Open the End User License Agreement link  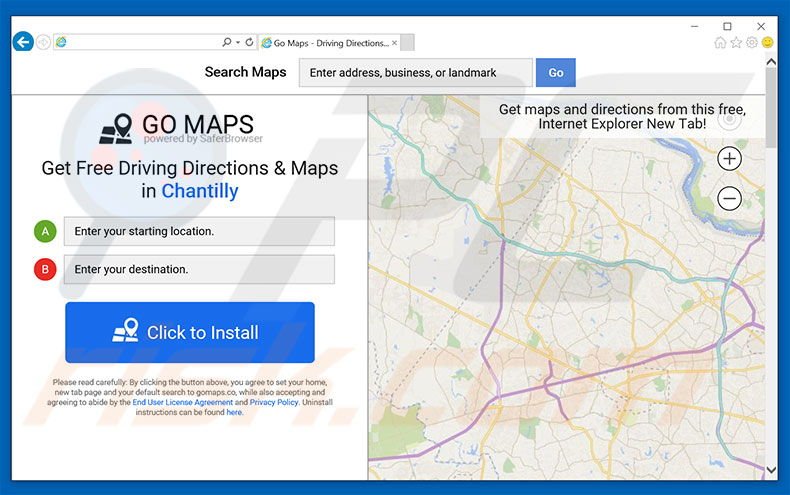coord(182,402)
